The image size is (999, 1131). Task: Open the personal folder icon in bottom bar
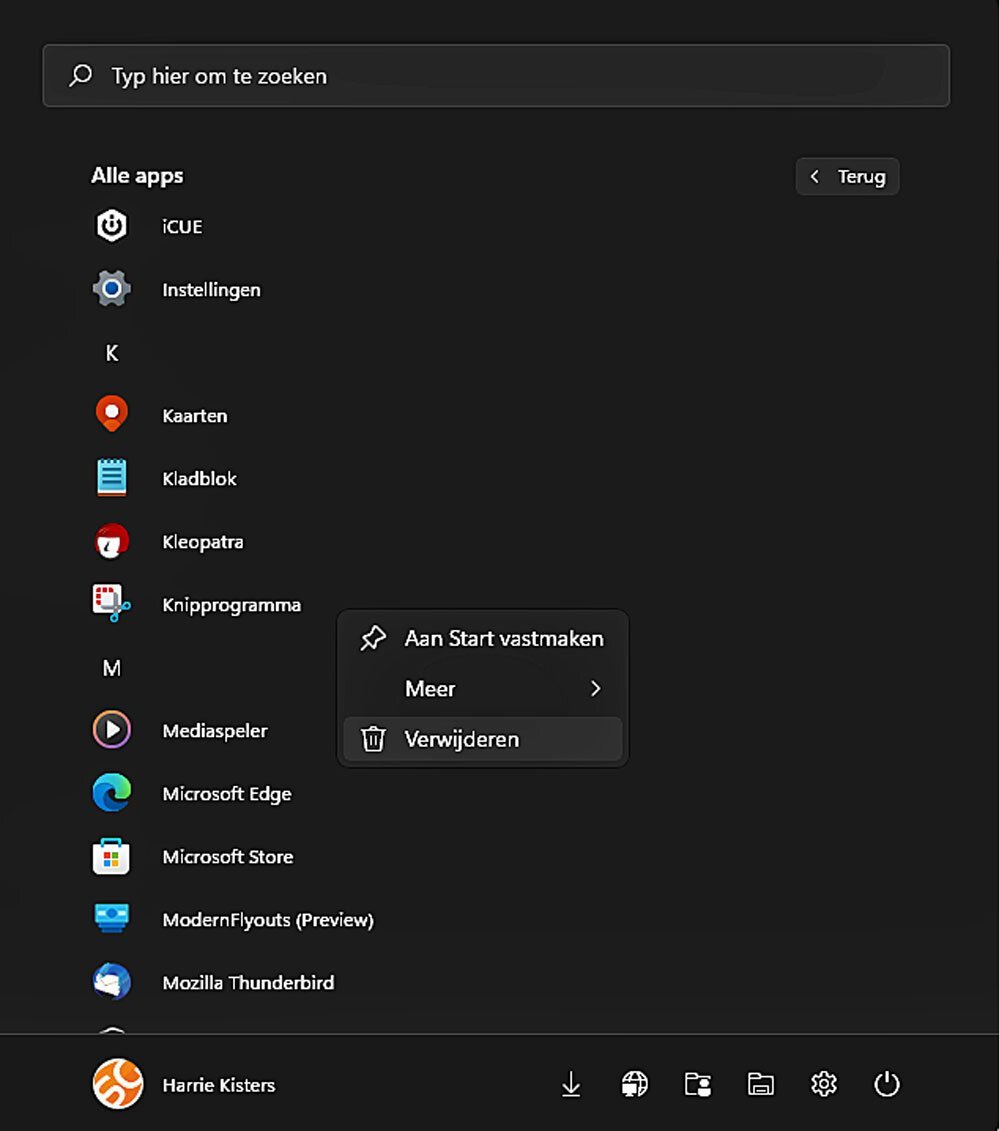pyautogui.click(x=697, y=1084)
